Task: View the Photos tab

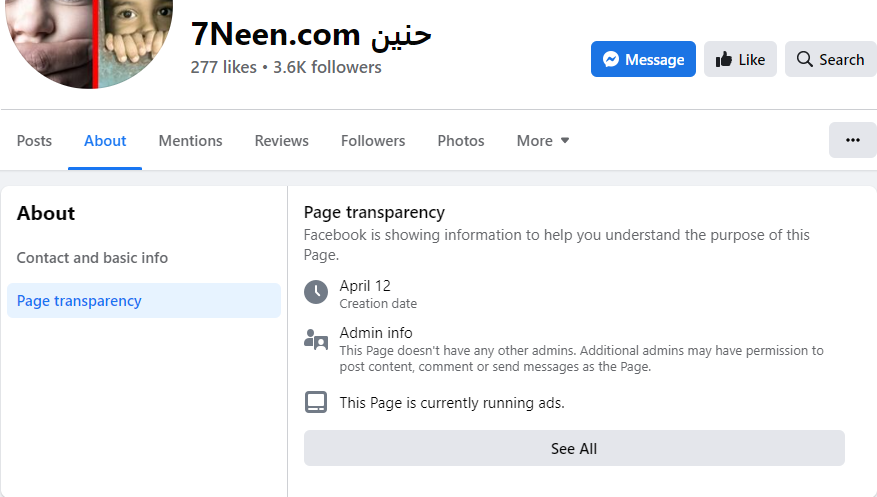Action: tap(461, 141)
